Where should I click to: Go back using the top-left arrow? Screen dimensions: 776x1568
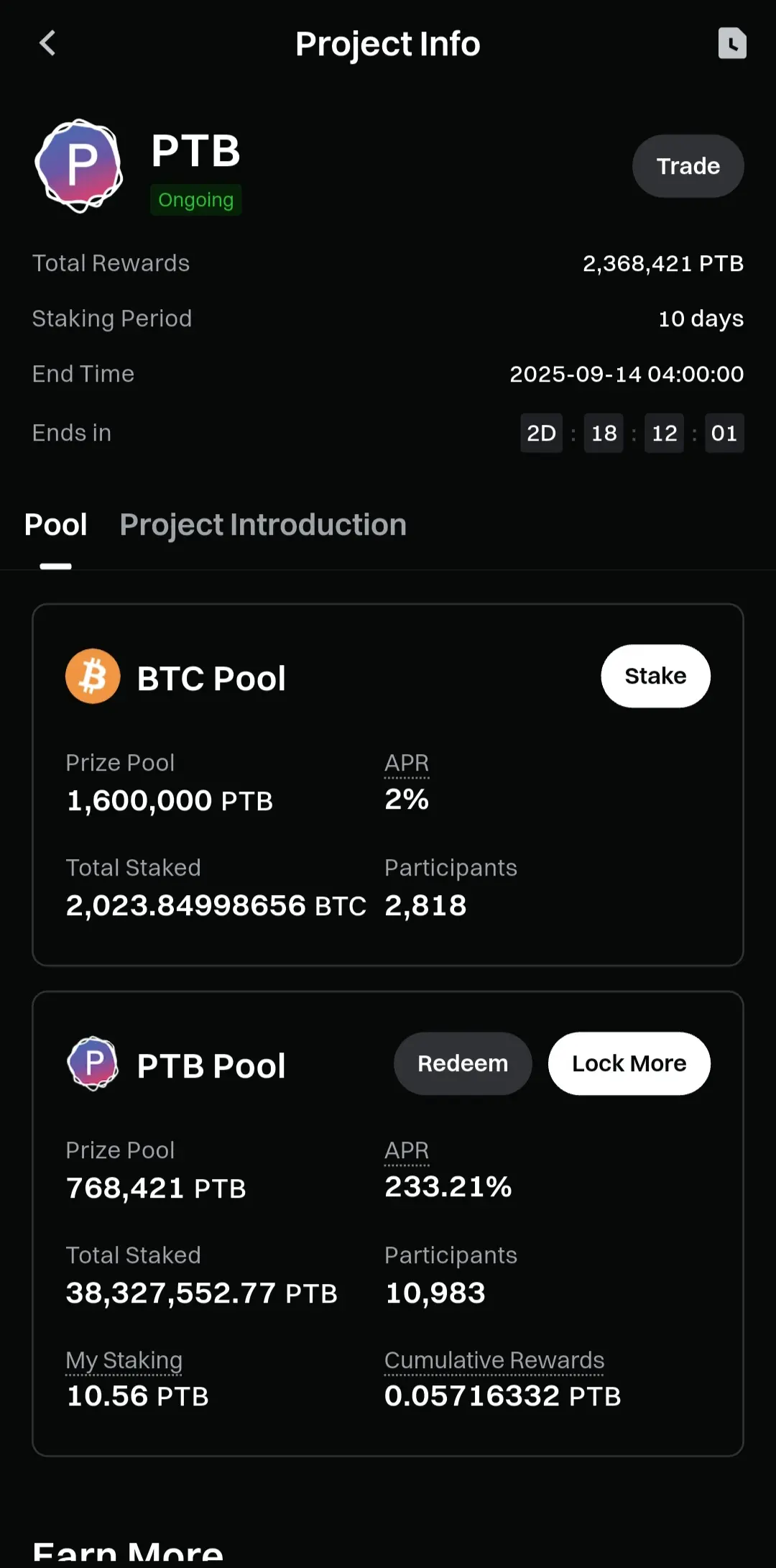click(47, 43)
